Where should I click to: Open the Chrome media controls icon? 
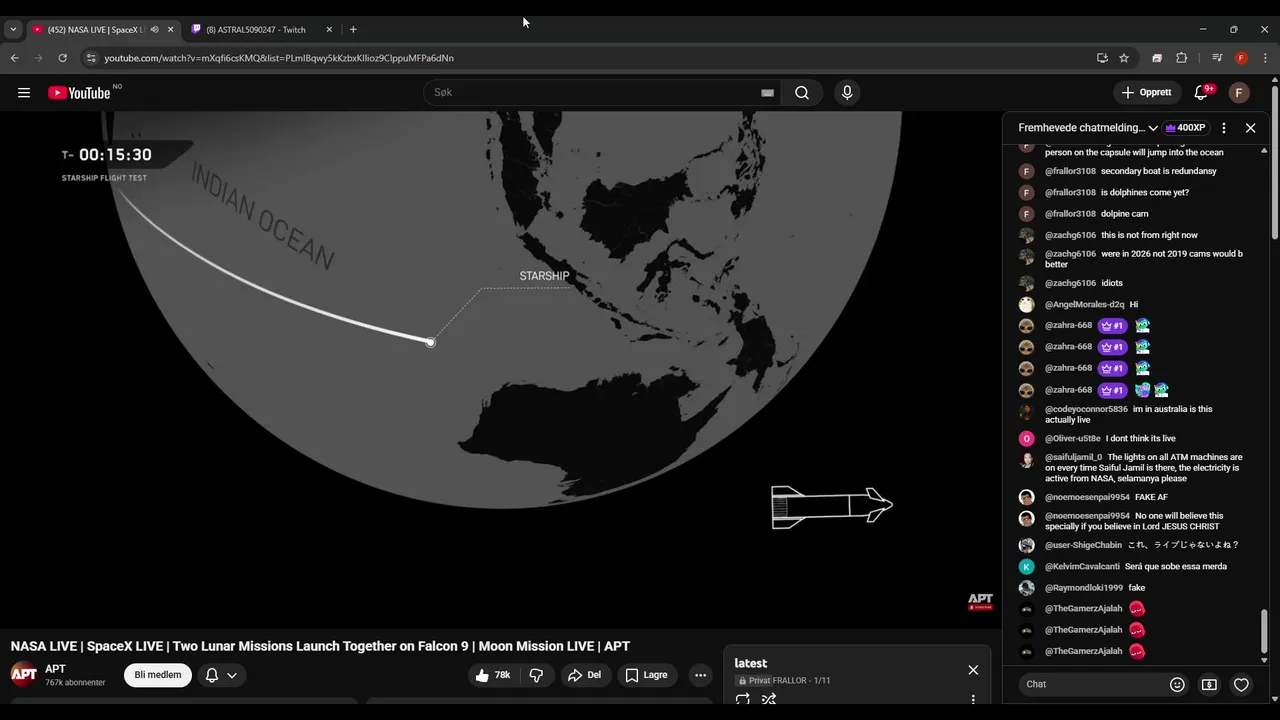point(1217,58)
